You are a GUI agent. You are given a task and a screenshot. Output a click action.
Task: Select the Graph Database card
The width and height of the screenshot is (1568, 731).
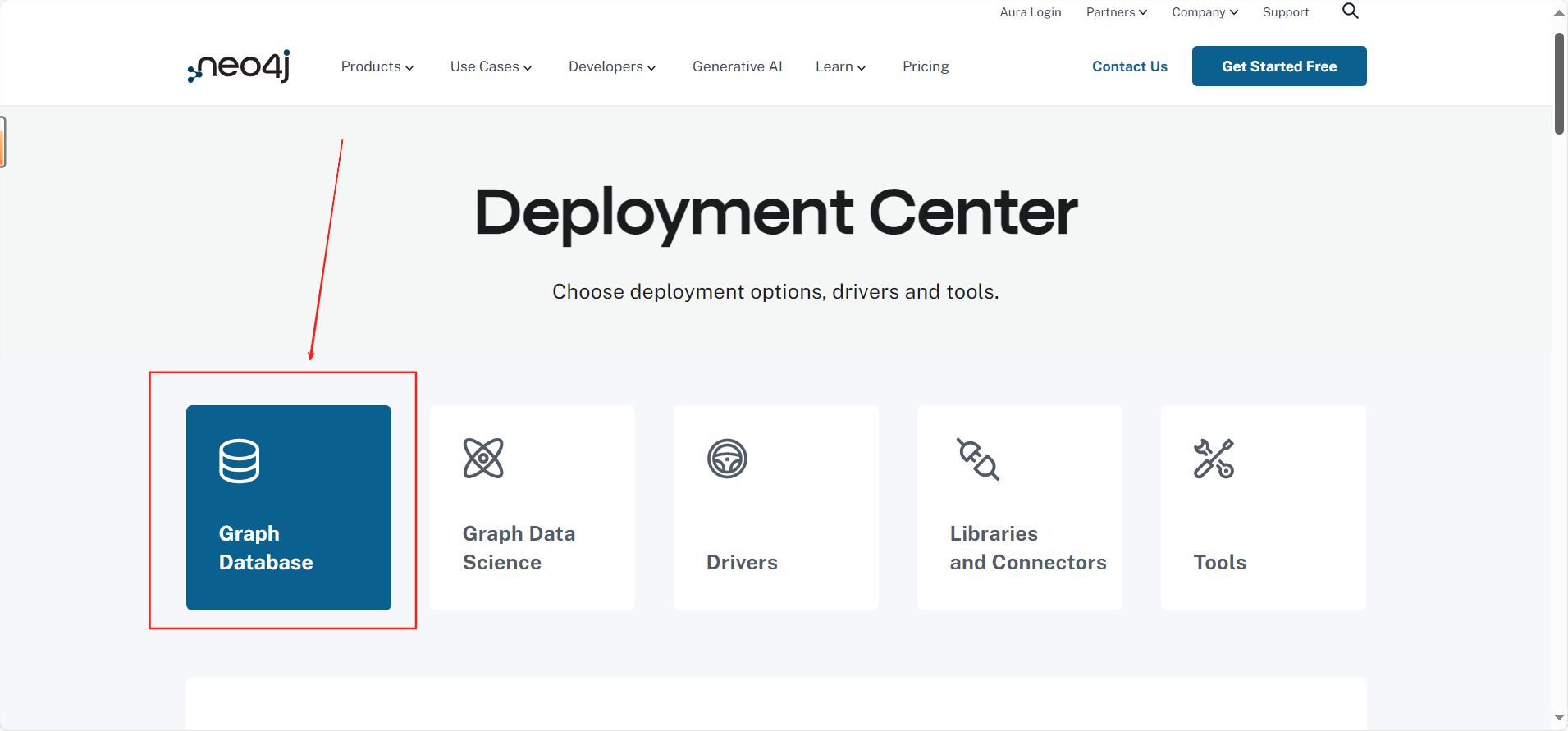(x=289, y=508)
